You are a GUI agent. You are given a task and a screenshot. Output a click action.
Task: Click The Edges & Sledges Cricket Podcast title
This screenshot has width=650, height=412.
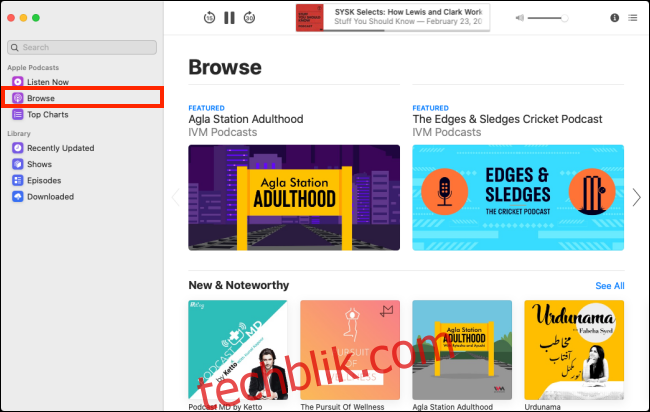pyautogui.click(x=507, y=119)
